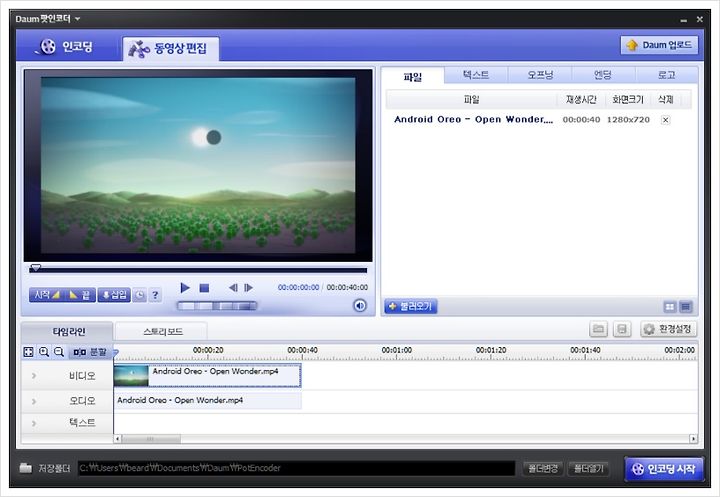Click the timeline ruler at 00:01:00
The height and width of the screenshot is (497, 720).
point(396,351)
